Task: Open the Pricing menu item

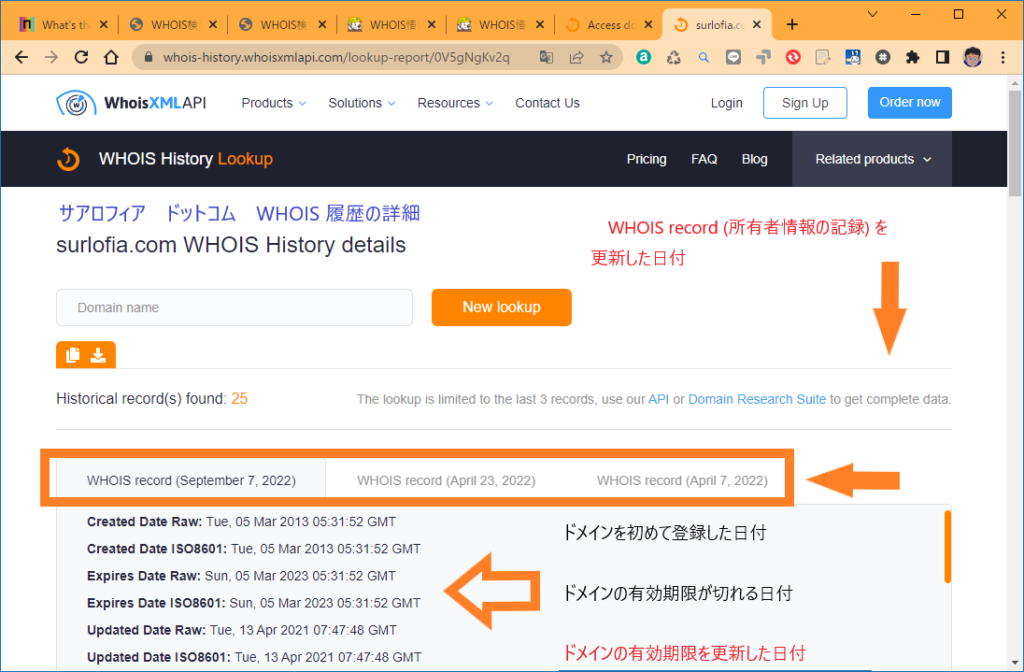Action: (x=646, y=158)
